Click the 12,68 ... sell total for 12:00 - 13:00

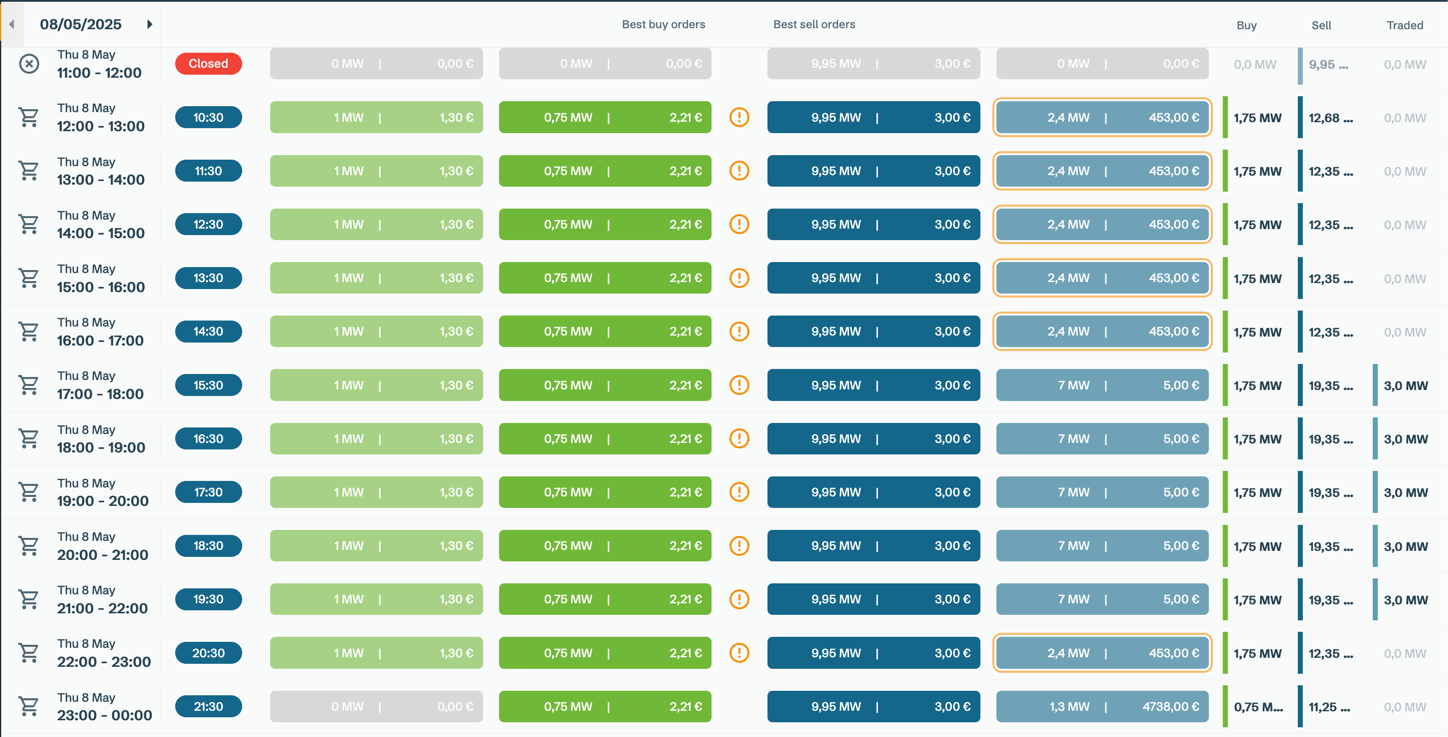click(1331, 118)
